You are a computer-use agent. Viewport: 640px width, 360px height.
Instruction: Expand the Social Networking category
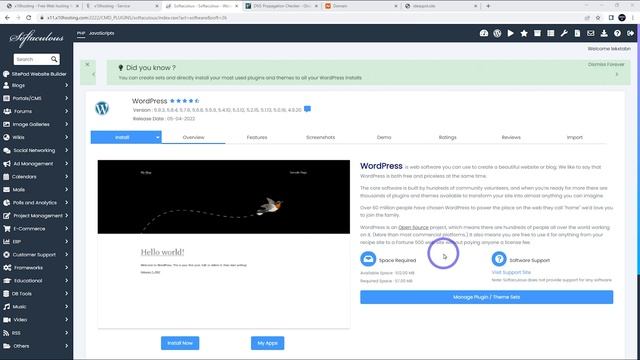click(35, 151)
